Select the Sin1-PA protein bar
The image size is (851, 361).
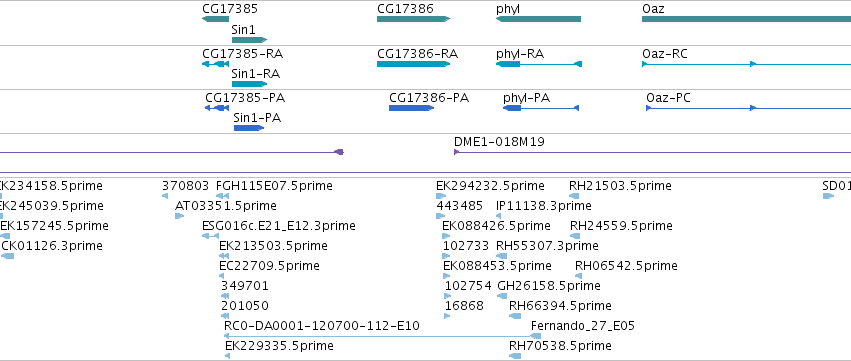pos(249,128)
